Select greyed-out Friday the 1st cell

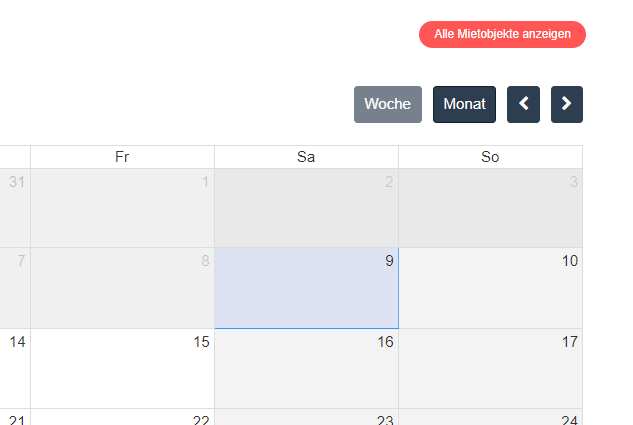[122, 208]
